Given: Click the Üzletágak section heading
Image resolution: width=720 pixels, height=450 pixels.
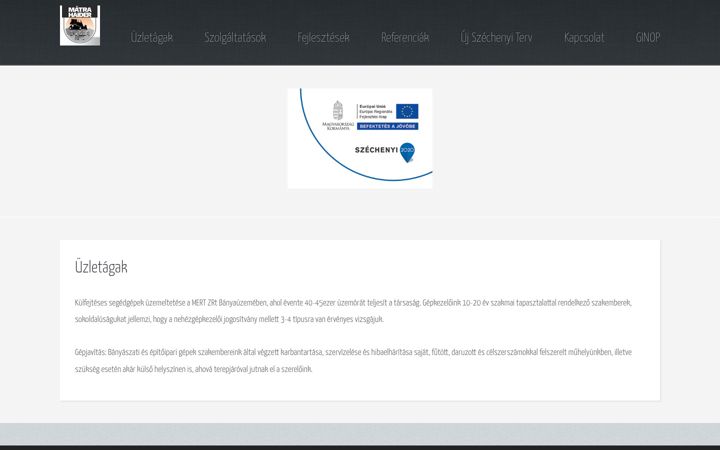Looking at the screenshot, I should pyautogui.click(x=101, y=267).
